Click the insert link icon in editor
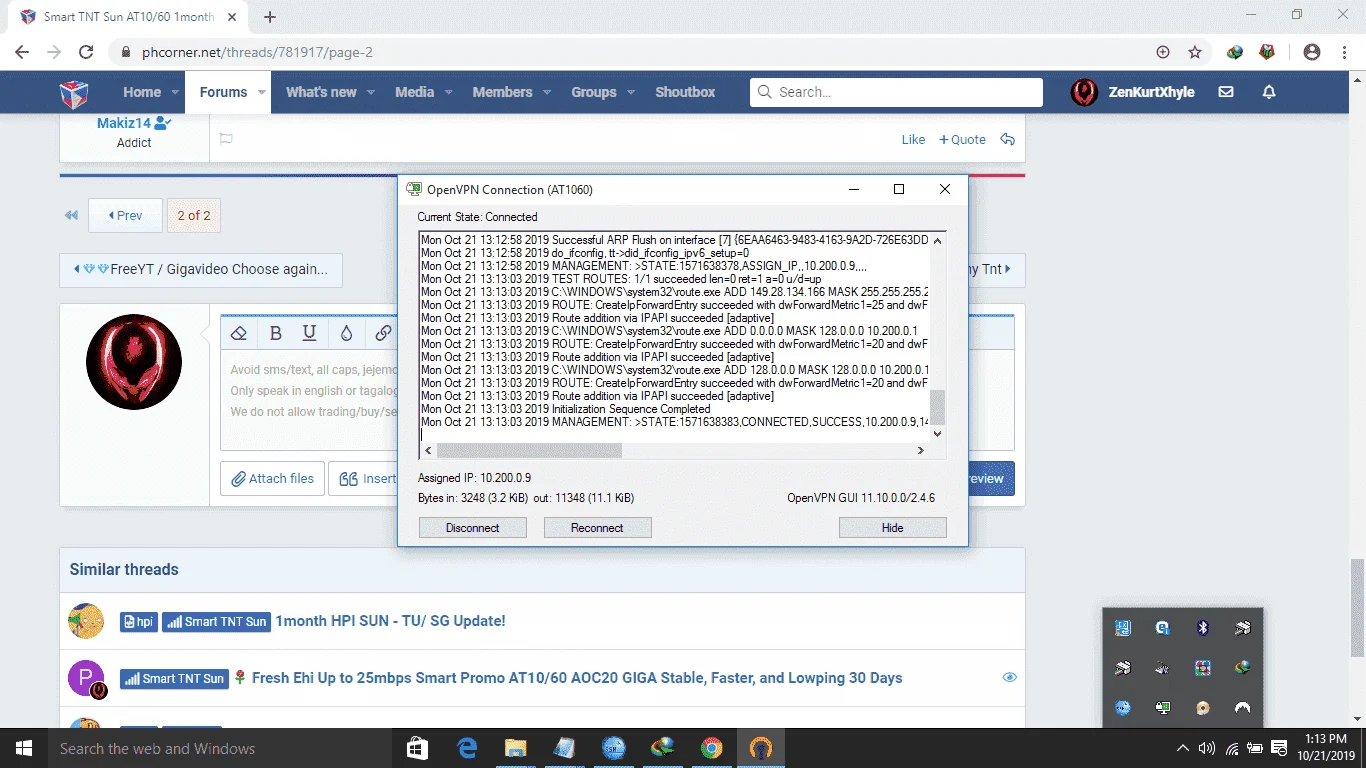1366x768 pixels. [383, 333]
